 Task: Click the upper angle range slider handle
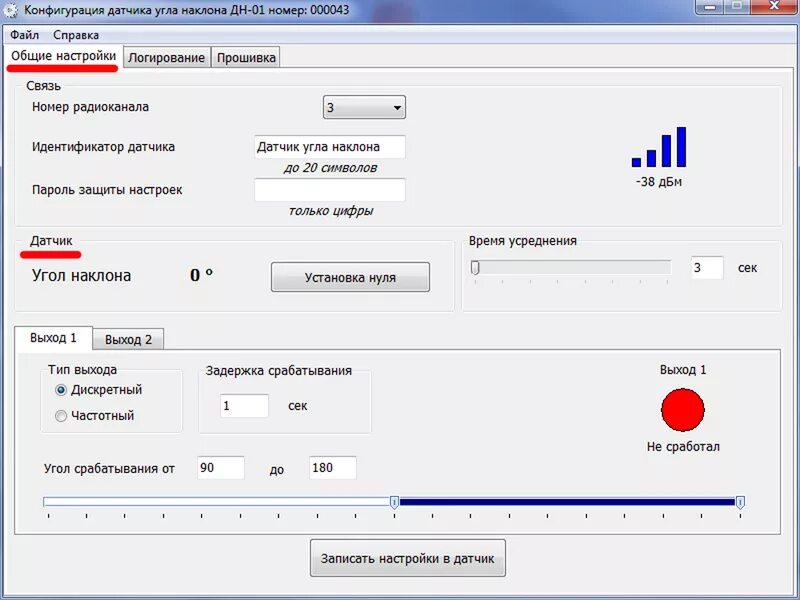740,503
